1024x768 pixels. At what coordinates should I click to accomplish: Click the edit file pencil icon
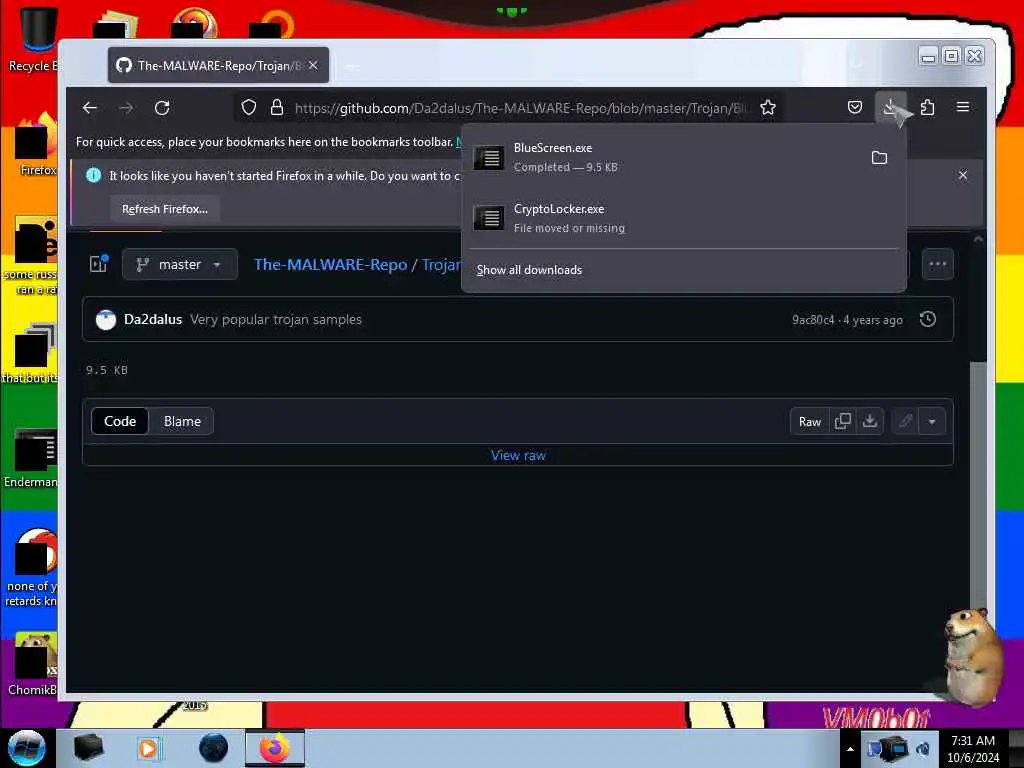905,422
